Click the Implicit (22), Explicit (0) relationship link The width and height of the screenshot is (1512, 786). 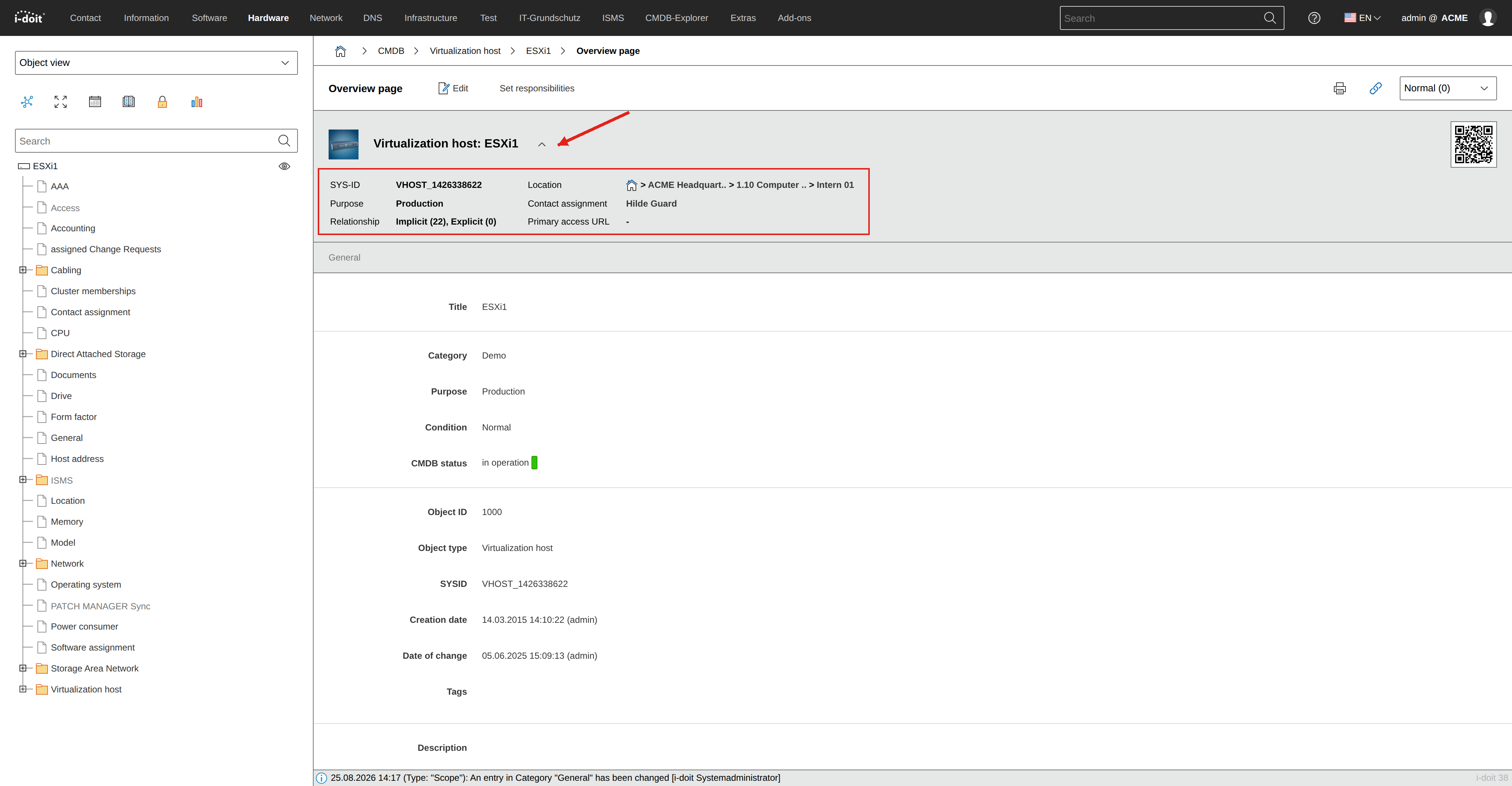tap(446, 222)
